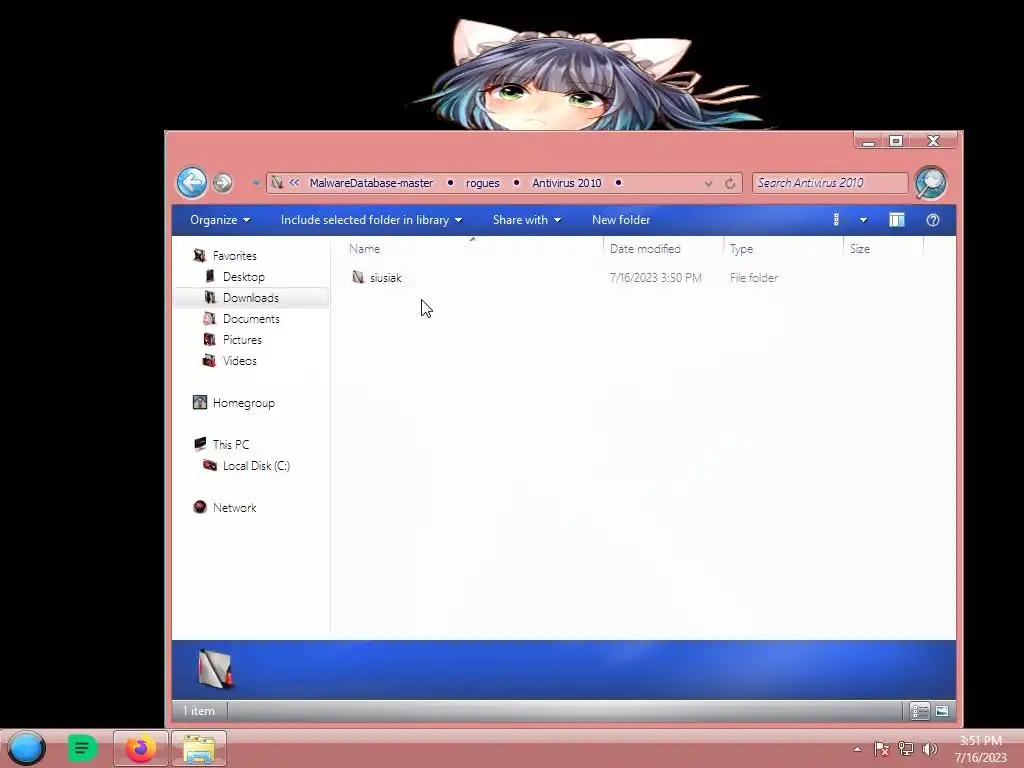The image size is (1024, 768).
Task: Click the grey Forward arrow button
Action: click(223, 183)
